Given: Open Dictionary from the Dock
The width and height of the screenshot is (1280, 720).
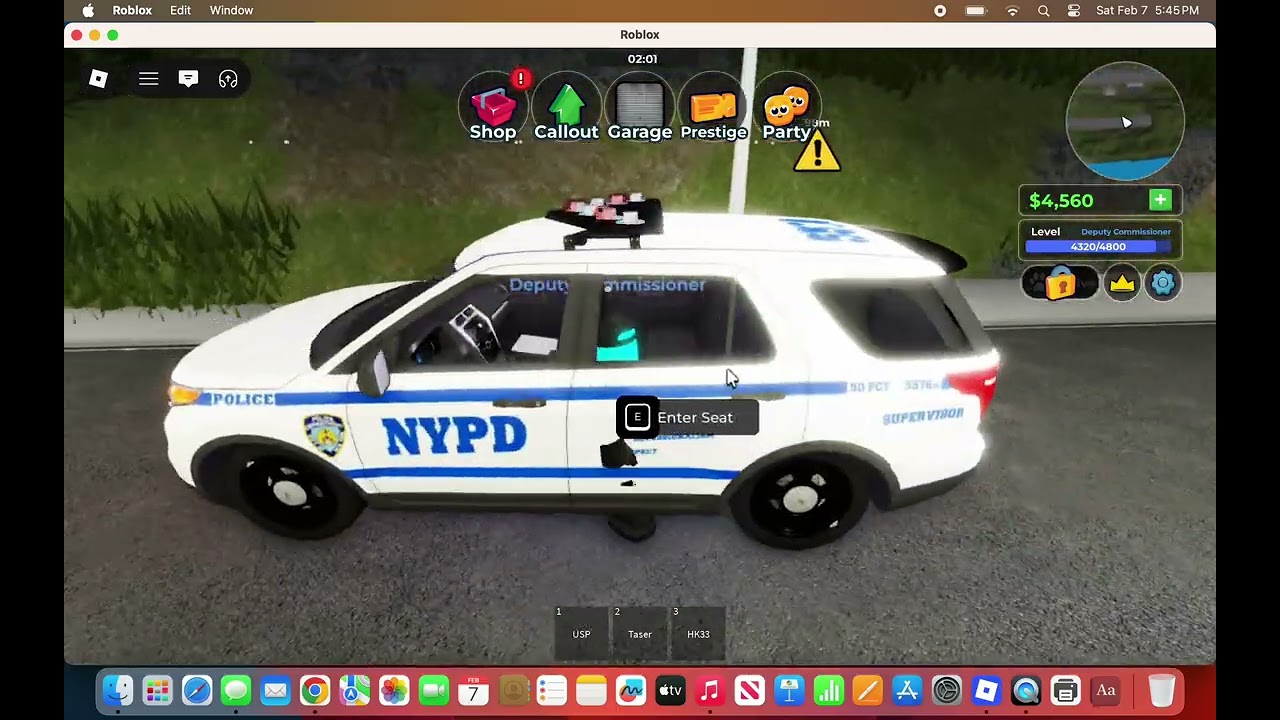Looking at the screenshot, I should click(x=1105, y=690).
